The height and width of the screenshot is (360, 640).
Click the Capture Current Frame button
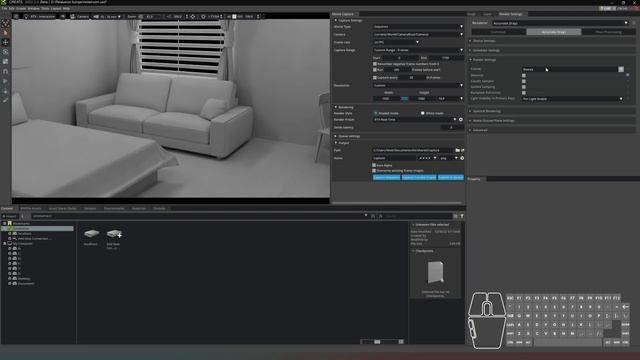pyautogui.click(x=419, y=178)
